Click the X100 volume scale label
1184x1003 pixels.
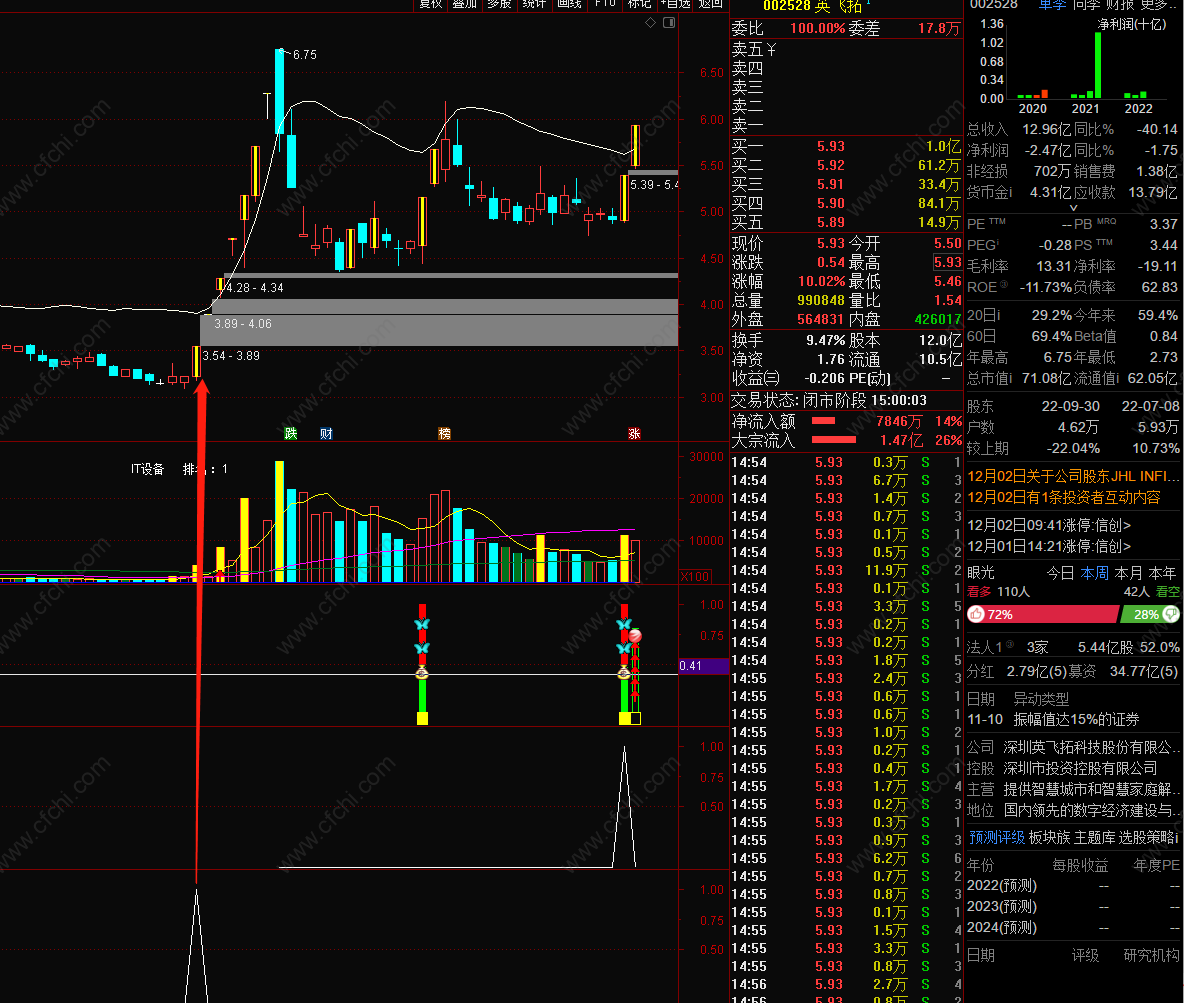[695, 576]
